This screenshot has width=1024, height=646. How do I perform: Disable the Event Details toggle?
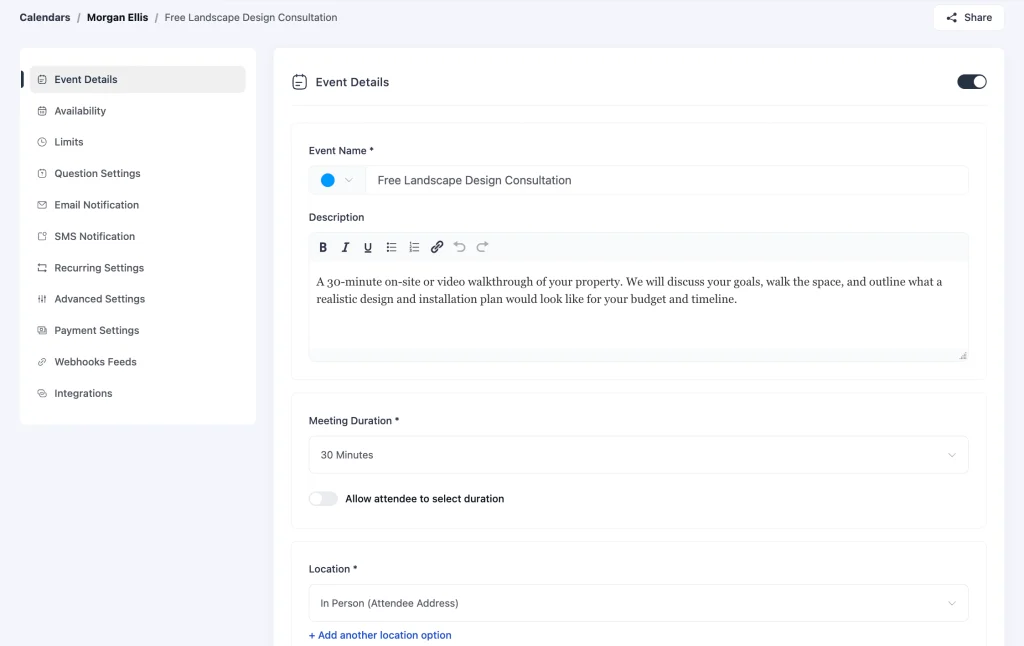[972, 82]
